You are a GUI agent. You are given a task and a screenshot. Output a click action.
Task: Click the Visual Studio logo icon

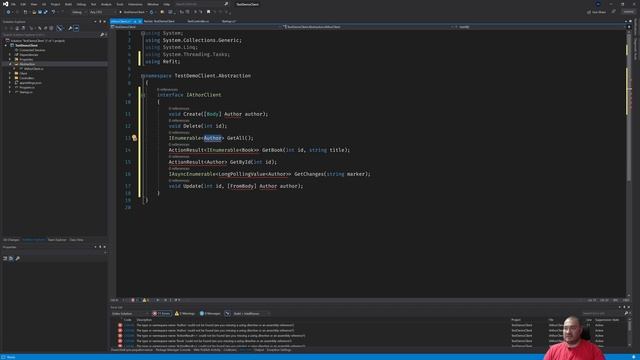click(5, 4)
